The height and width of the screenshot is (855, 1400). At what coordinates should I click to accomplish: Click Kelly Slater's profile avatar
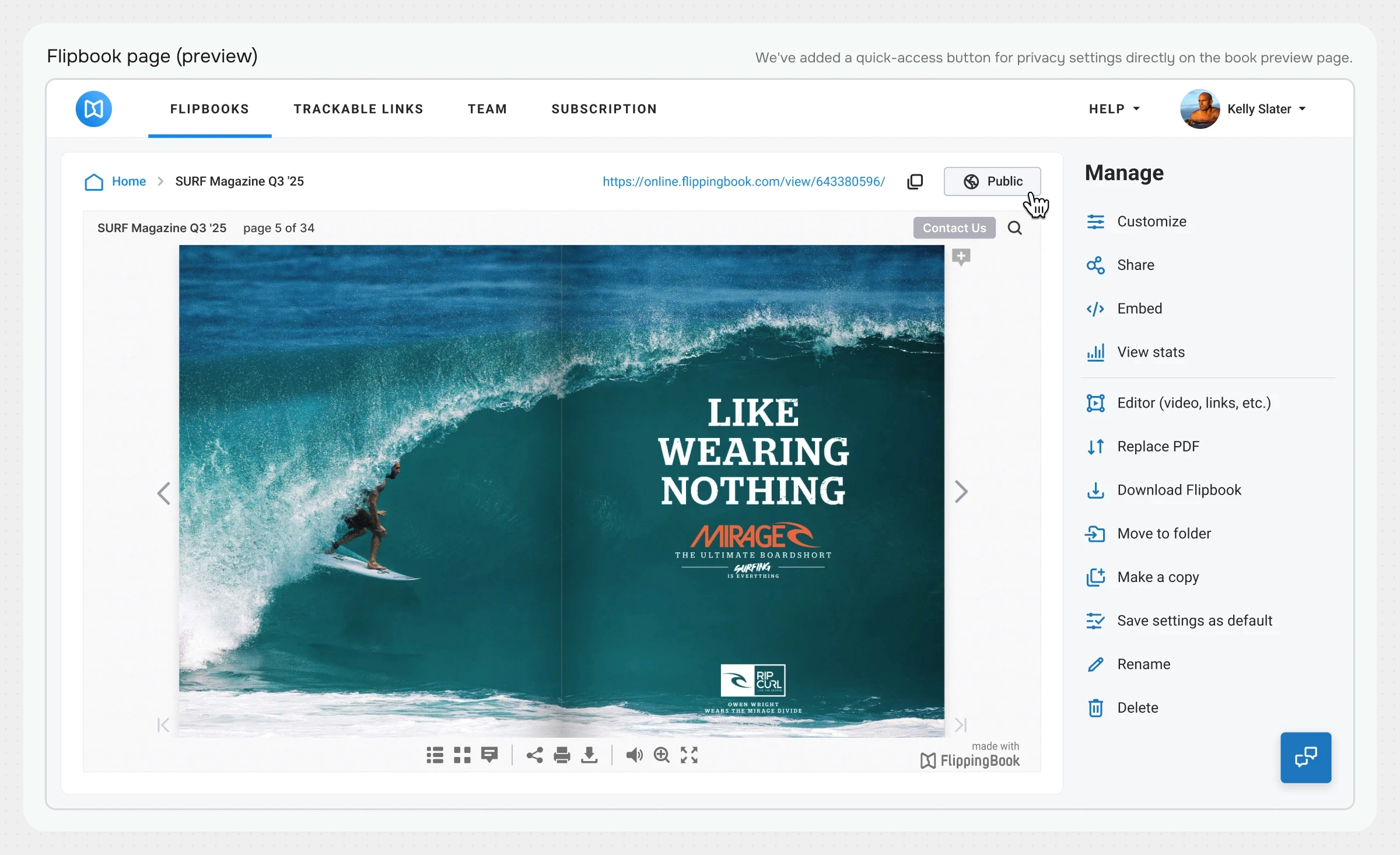[1200, 109]
